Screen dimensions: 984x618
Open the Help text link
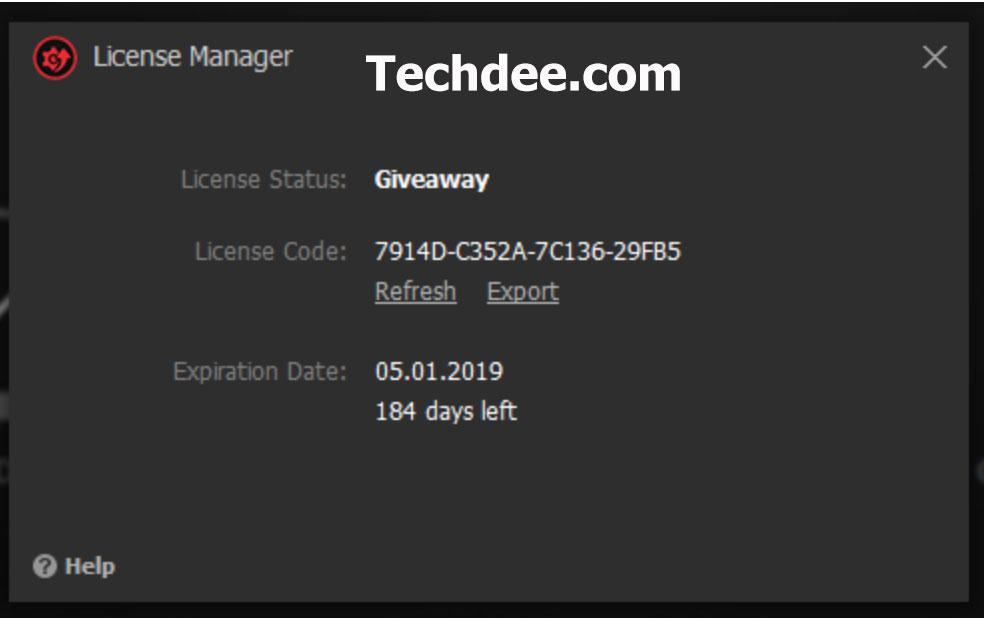[90, 567]
